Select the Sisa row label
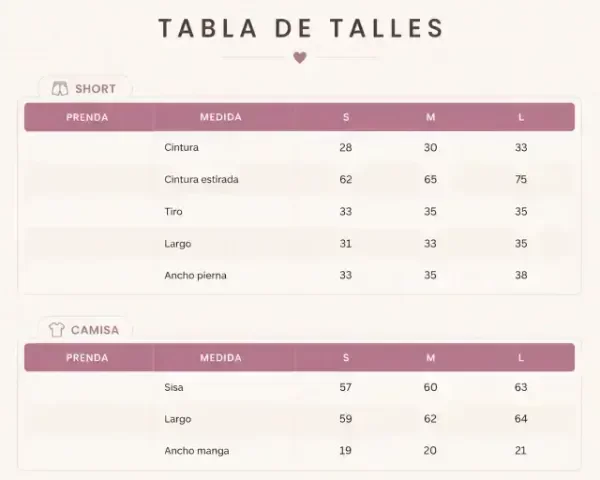600x480 pixels. pyautogui.click(x=174, y=387)
